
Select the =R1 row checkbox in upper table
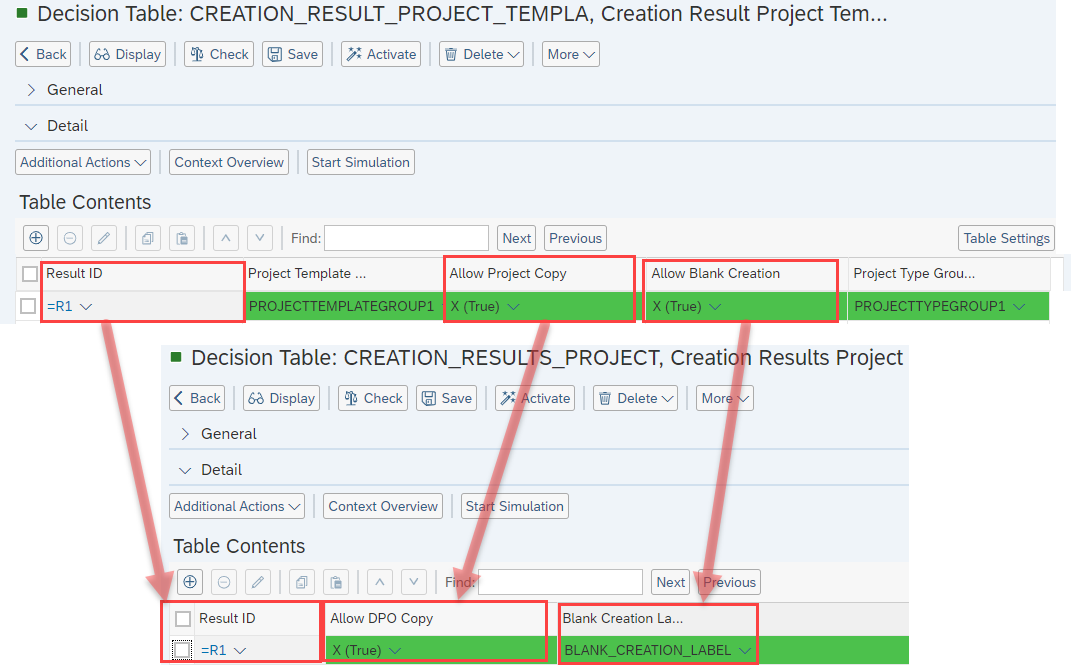[30, 306]
